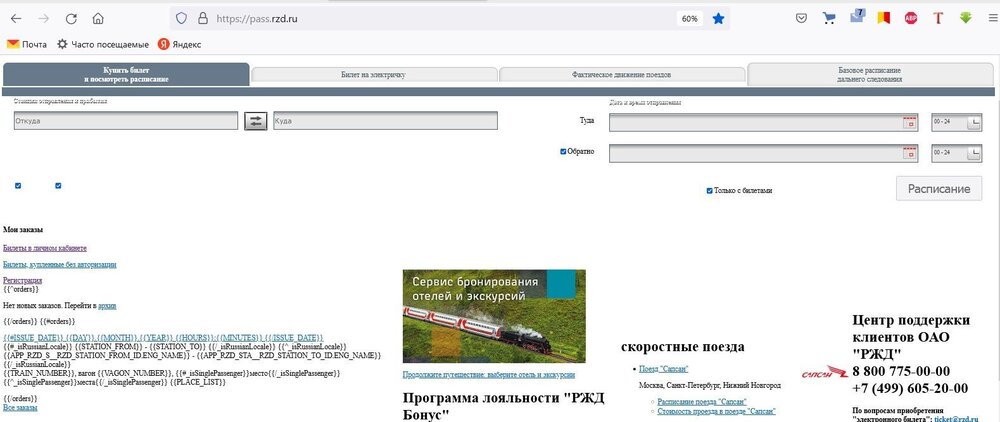
Task: Open the Почта bookmark
Action: pyautogui.click(x=27, y=45)
